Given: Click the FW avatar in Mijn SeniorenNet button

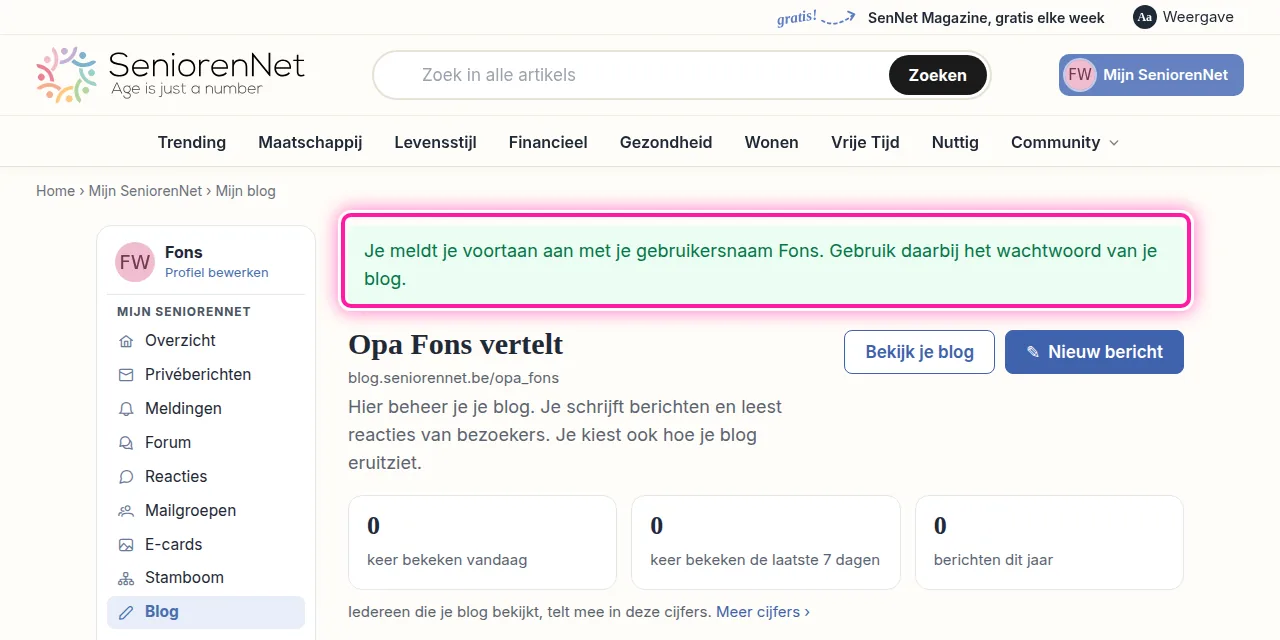Looking at the screenshot, I should 1080,75.
